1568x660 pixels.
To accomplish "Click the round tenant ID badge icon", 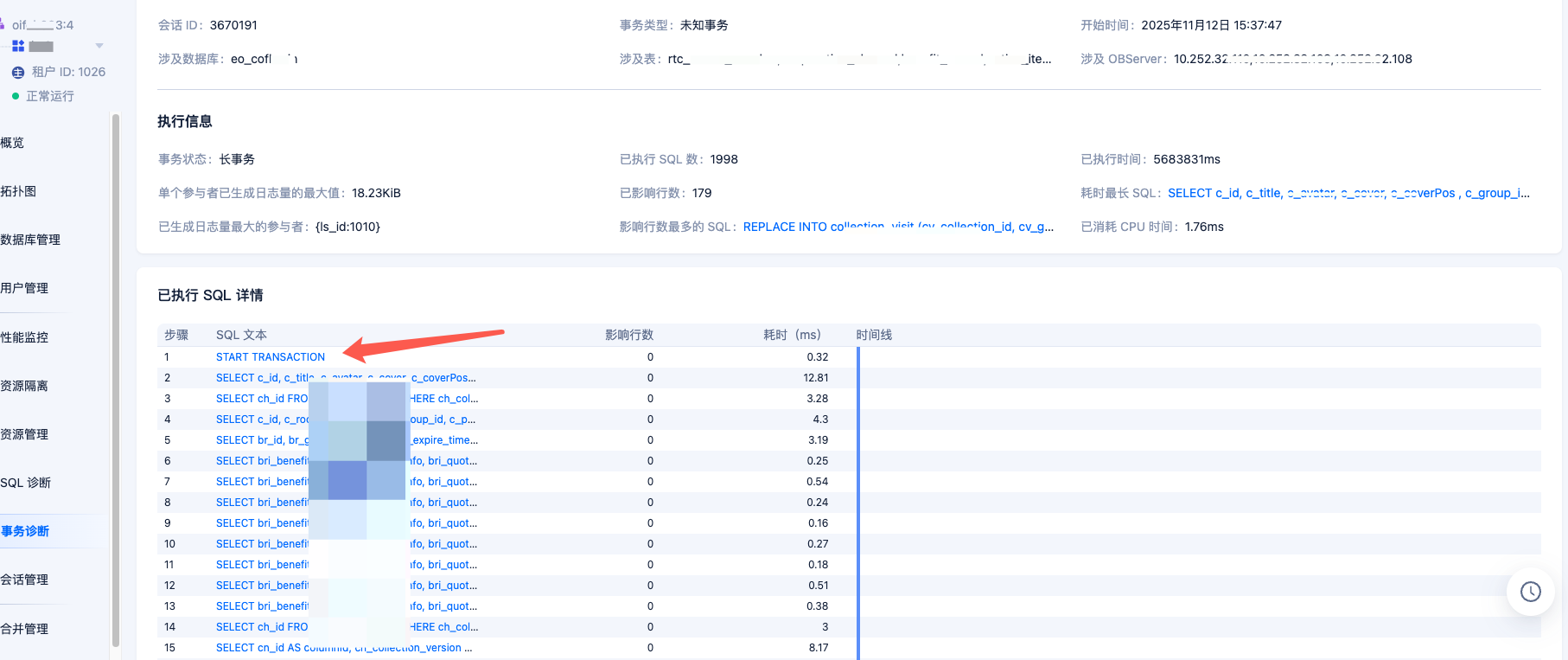I will click(x=18, y=73).
